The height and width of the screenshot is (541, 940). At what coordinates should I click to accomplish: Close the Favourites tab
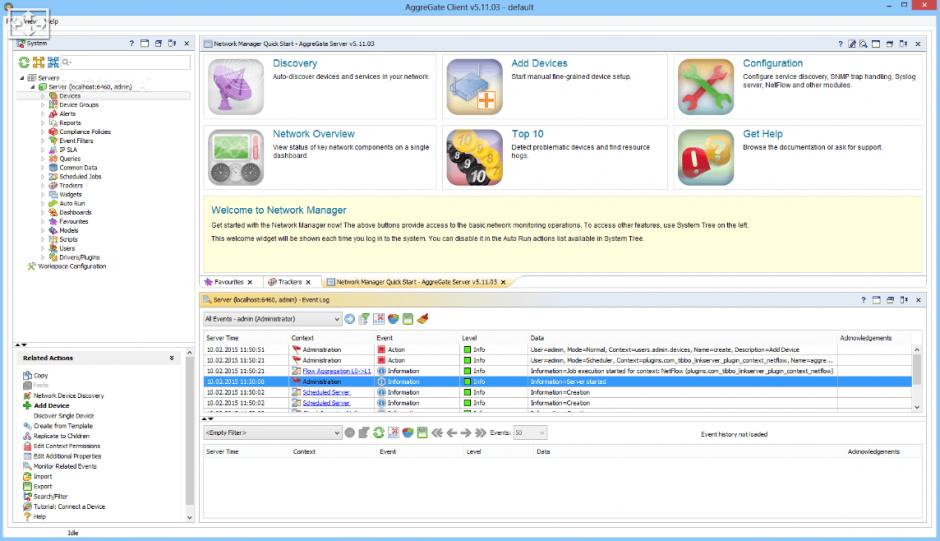point(250,282)
